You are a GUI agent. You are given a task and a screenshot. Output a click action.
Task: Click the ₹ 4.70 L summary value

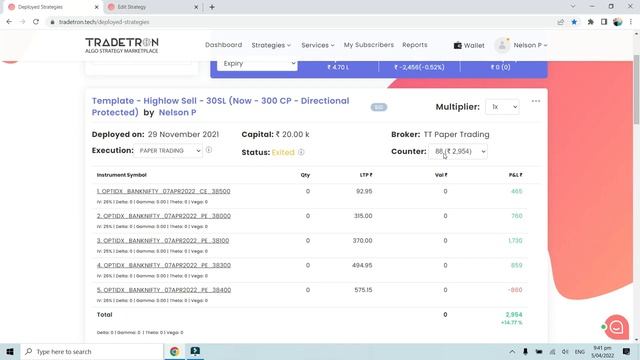tap(338, 67)
